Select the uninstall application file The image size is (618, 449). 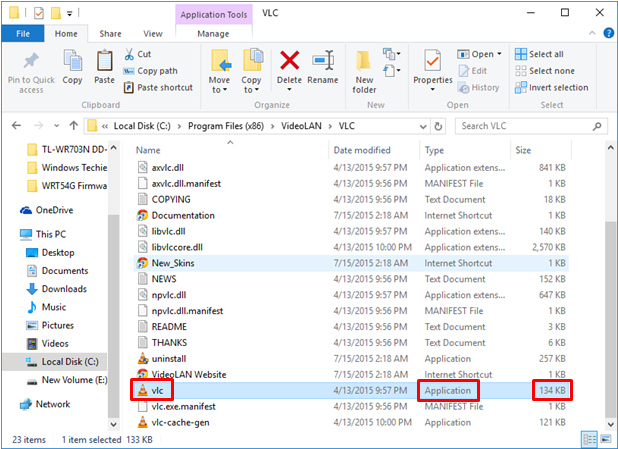point(351,359)
